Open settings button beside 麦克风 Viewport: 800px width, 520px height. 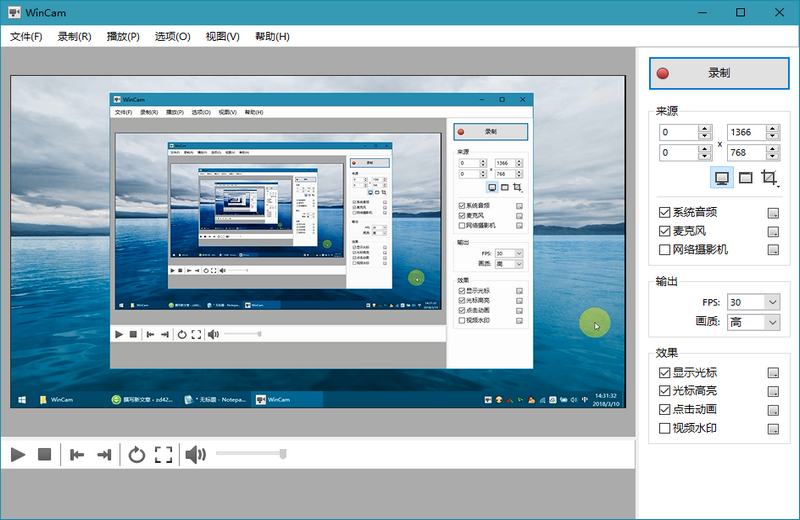772,231
